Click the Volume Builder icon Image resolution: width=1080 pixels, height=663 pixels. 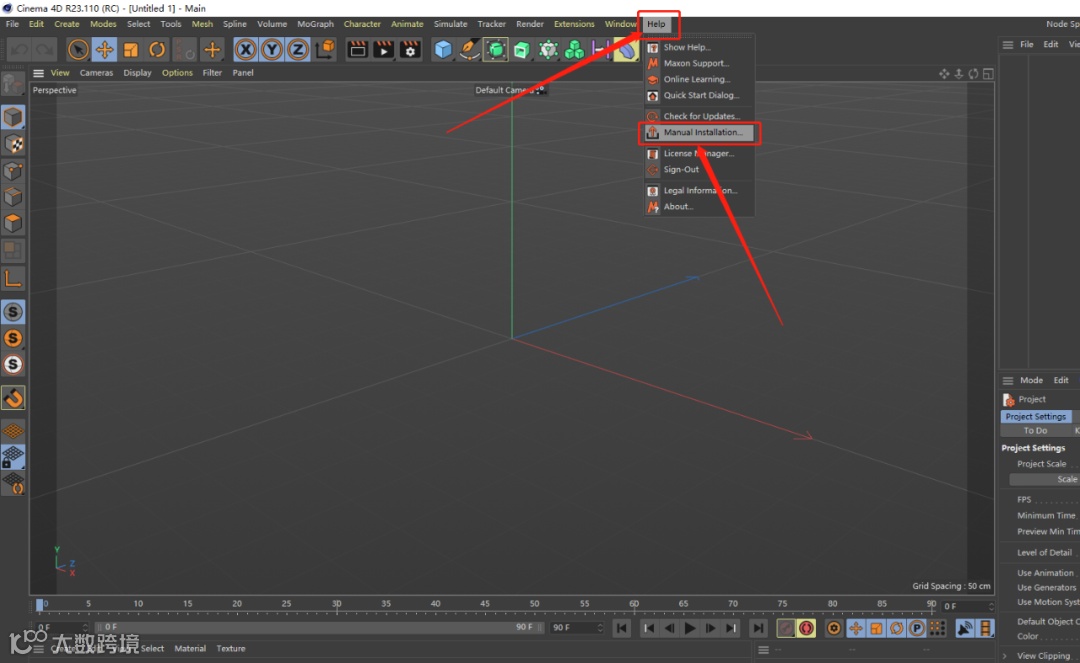(548, 50)
